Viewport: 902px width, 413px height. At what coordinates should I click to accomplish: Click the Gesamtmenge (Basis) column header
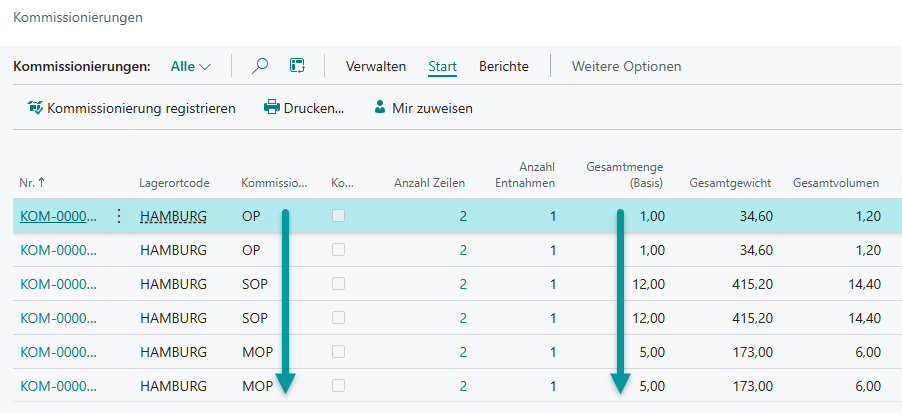coord(625,175)
